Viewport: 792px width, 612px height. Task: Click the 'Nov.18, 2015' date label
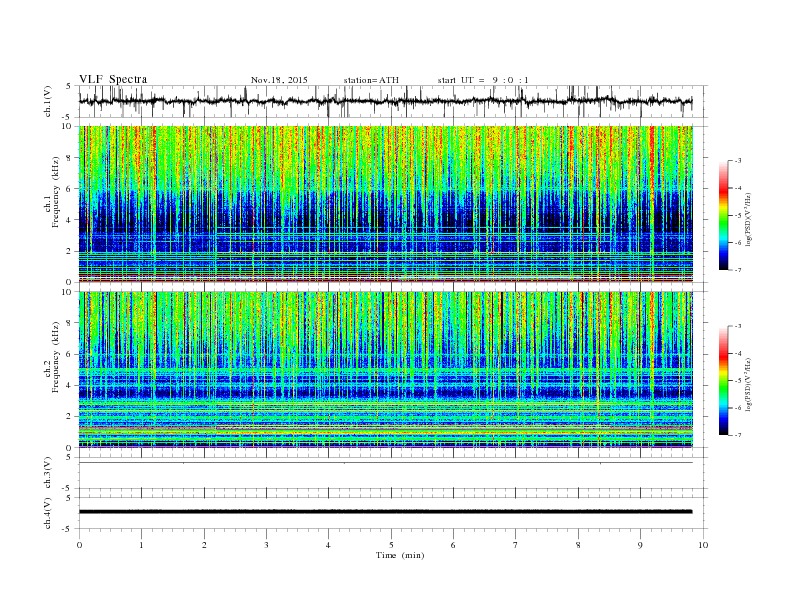pos(279,80)
